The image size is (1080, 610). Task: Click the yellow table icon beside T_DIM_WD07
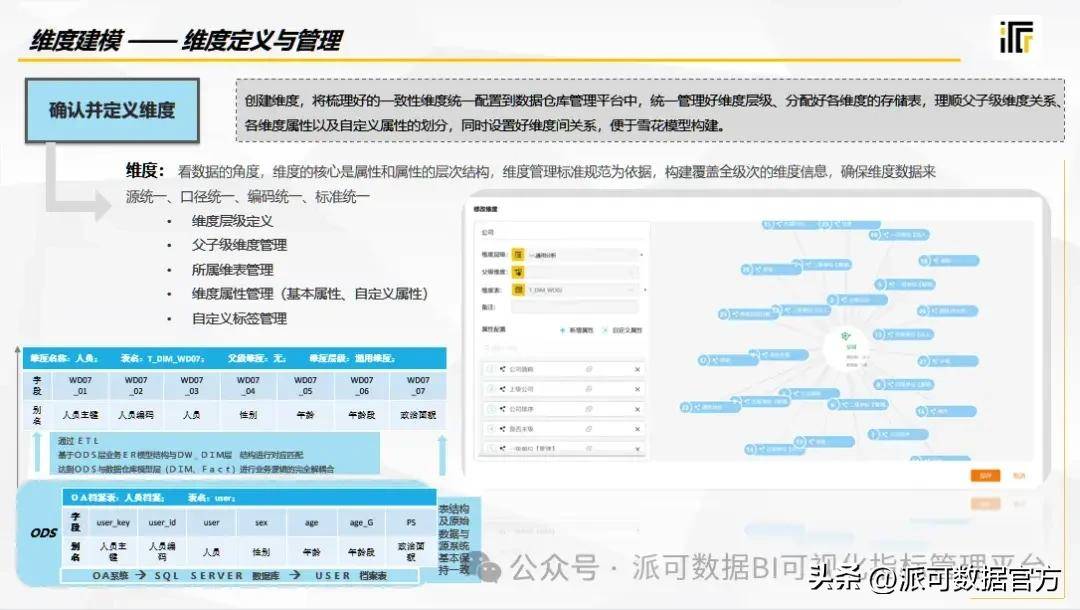pos(518,289)
